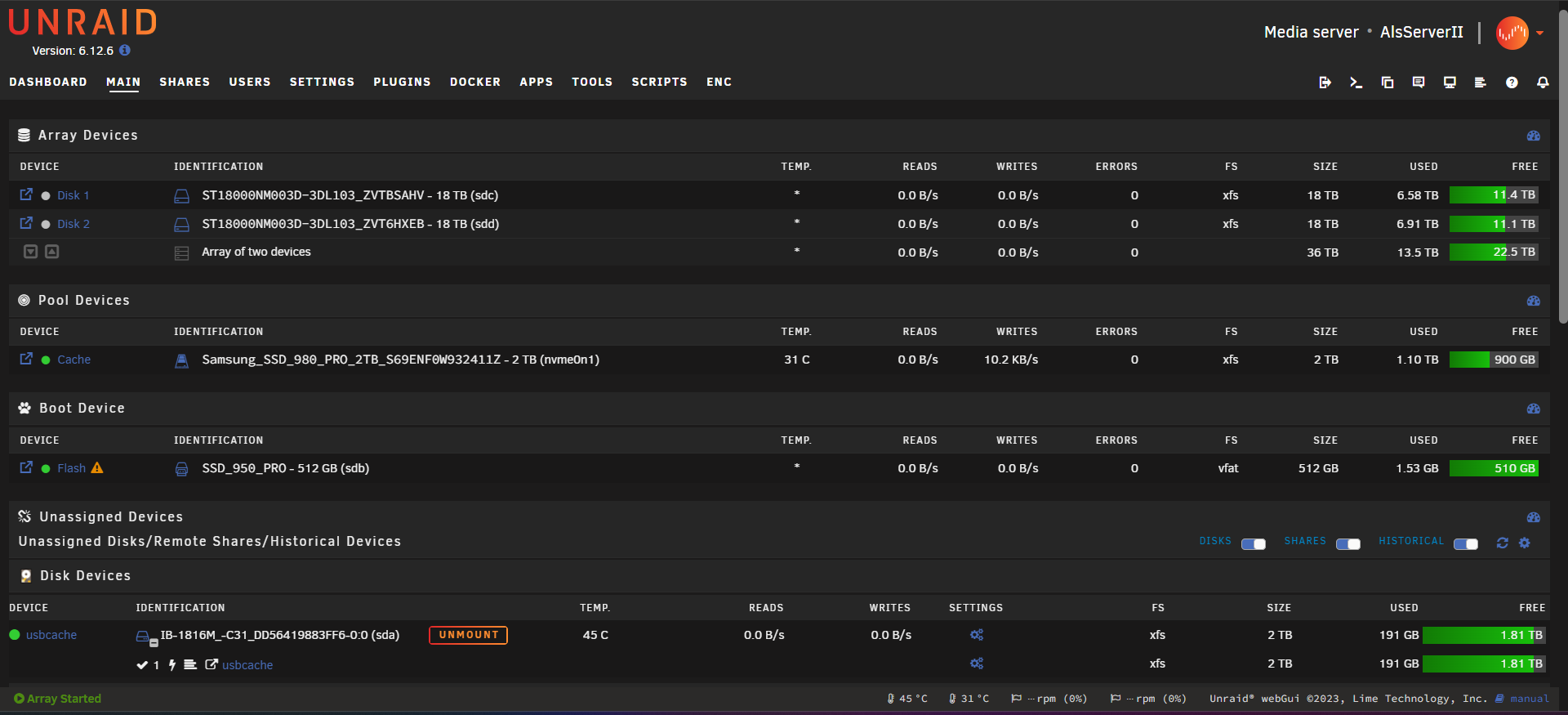This screenshot has width=1568, height=715.
Task: Expand usbcache partitions via drive icon
Action: 146,637
